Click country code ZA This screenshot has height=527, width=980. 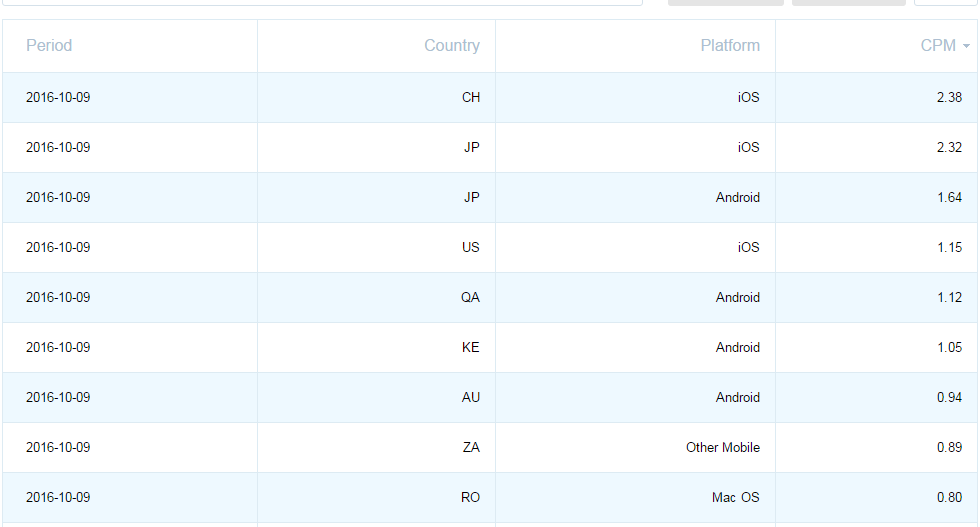471,448
